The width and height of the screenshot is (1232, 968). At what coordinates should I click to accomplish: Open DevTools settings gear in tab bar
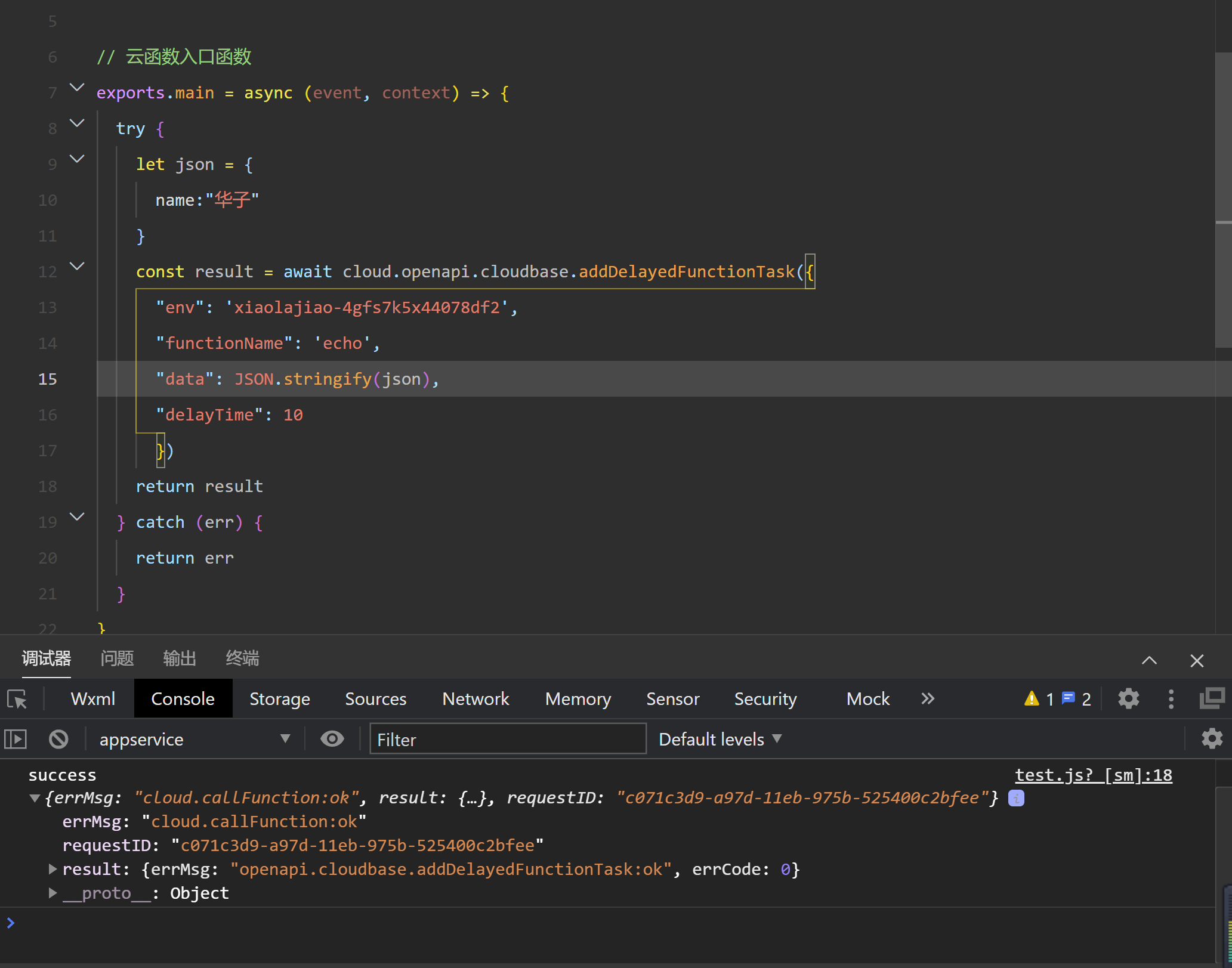pos(1128,699)
